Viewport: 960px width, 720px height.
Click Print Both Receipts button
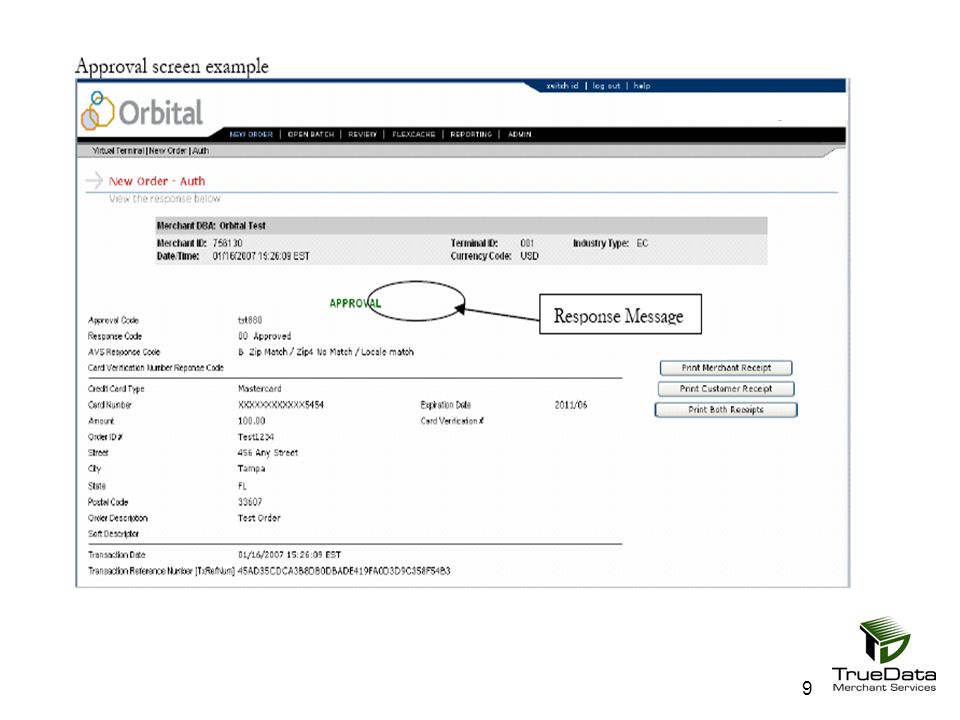[726, 410]
